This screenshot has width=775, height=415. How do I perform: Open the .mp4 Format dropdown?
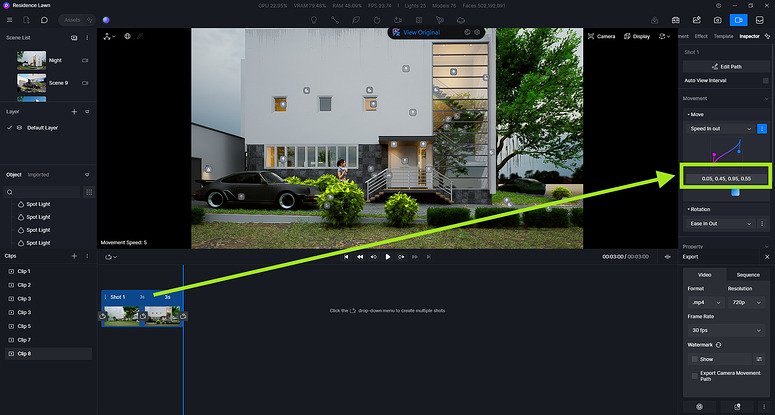[x=705, y=302]
